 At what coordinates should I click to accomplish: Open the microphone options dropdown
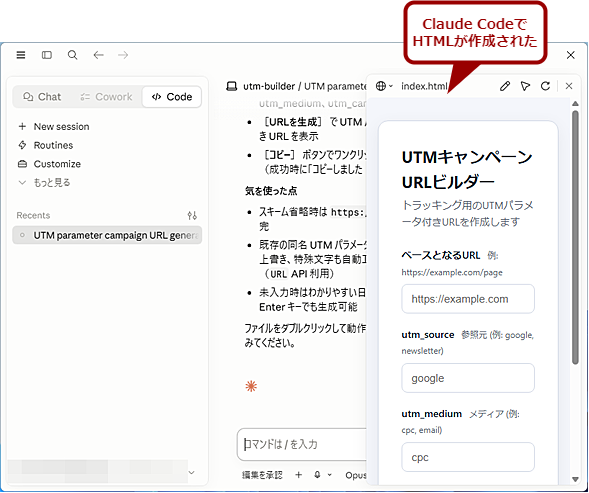(x=323, y=475)
